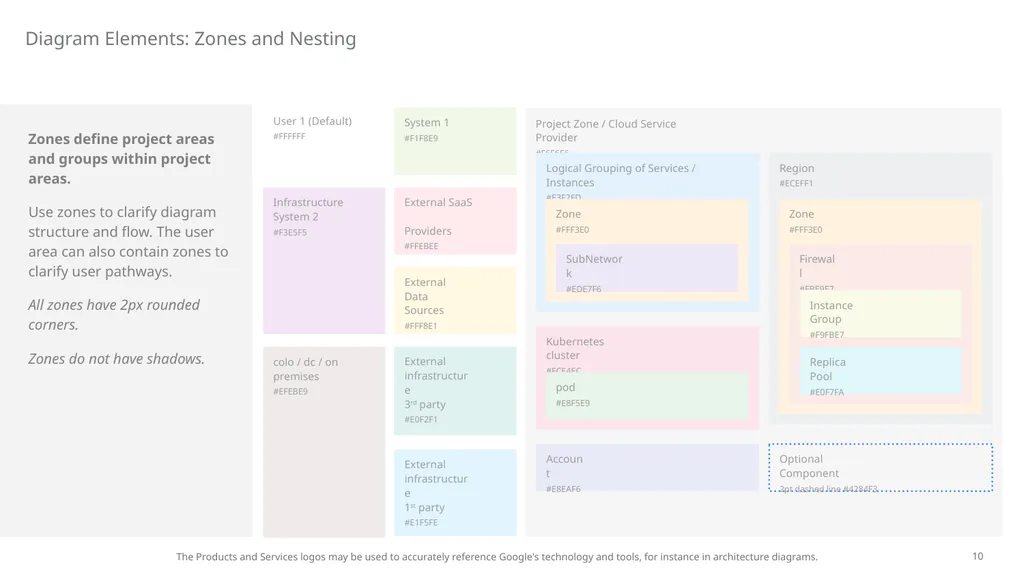
Task: Click the Instance Group yellow-green box
Action: (880, 314)
